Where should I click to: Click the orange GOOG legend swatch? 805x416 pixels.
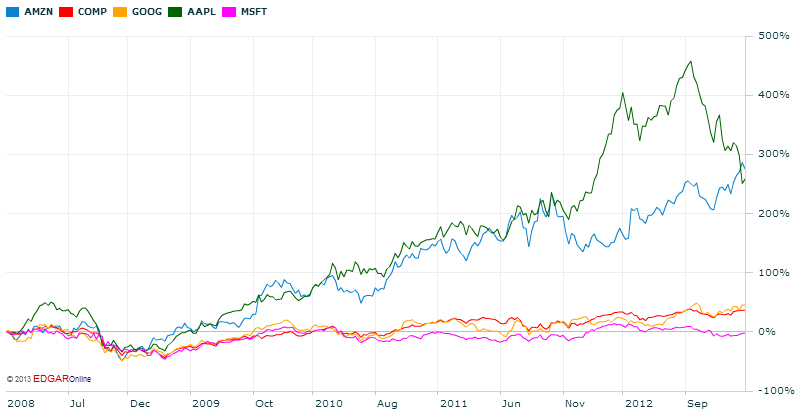(122, 12)
